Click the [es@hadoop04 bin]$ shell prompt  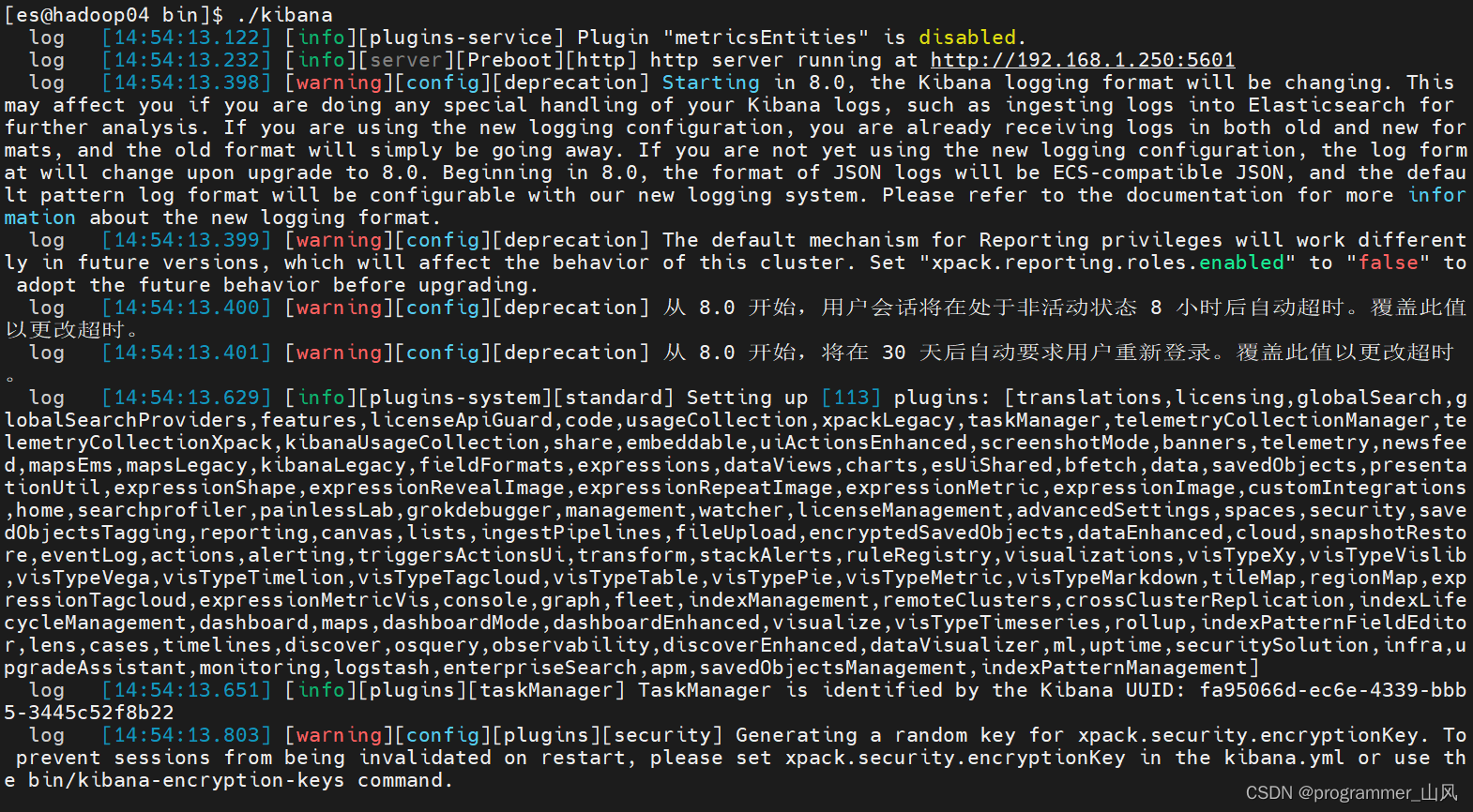(x=114, y=15)
